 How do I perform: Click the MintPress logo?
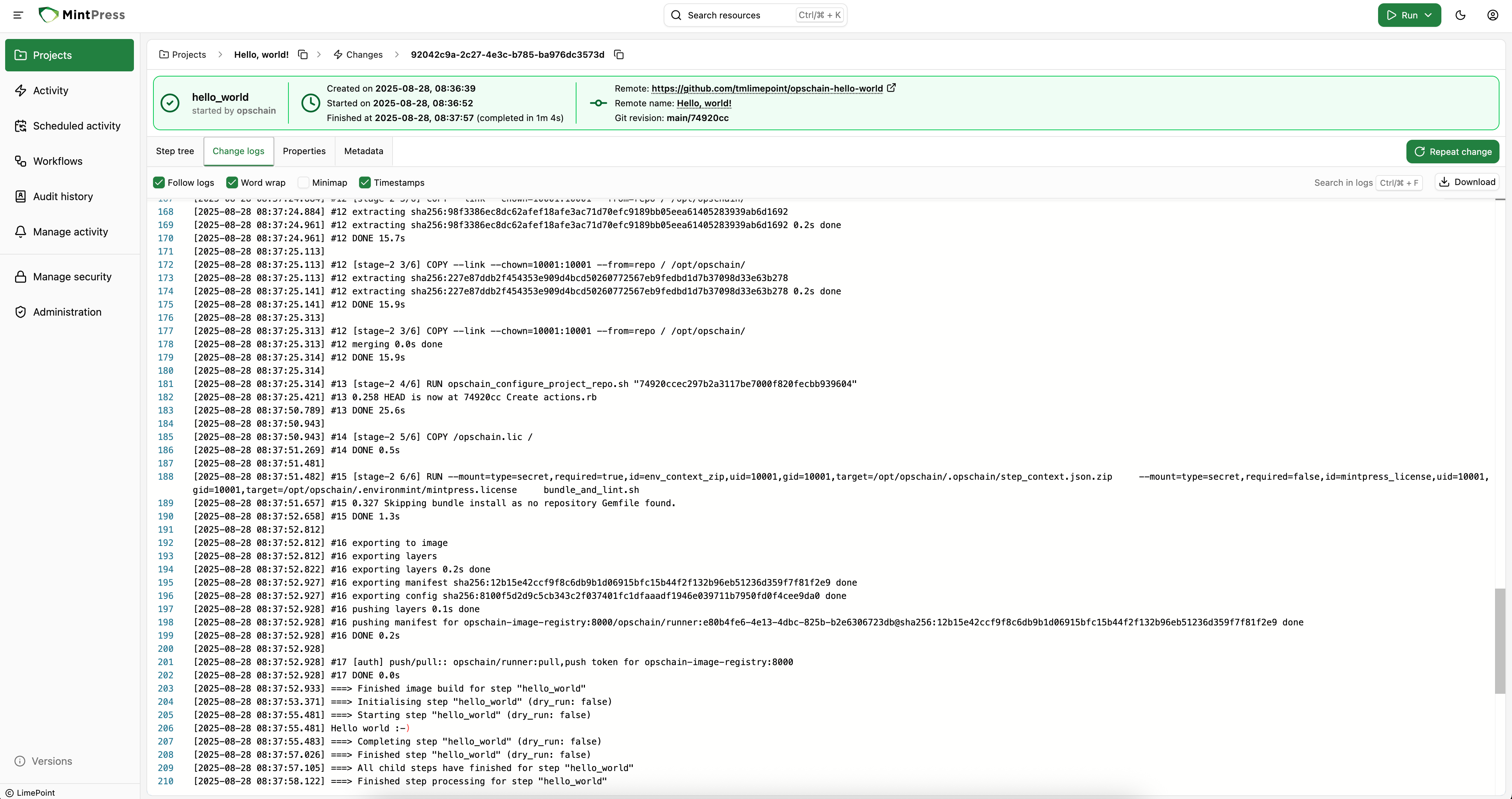(x=82, y=15)
